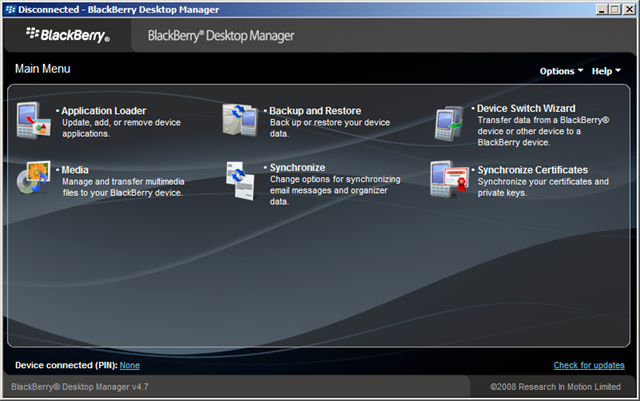This screenshot has width=640, height=401.
Task: Expand the Help dropdown menu
Action: click(x=606, y=71)
